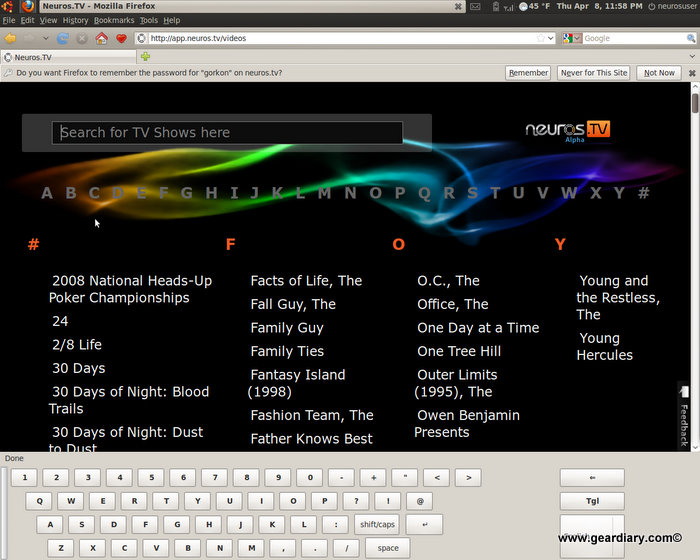This screenshot has height=560, width=700.
Task: Jump to letter F in alphabet index
Action: click(x=164, y=193)
